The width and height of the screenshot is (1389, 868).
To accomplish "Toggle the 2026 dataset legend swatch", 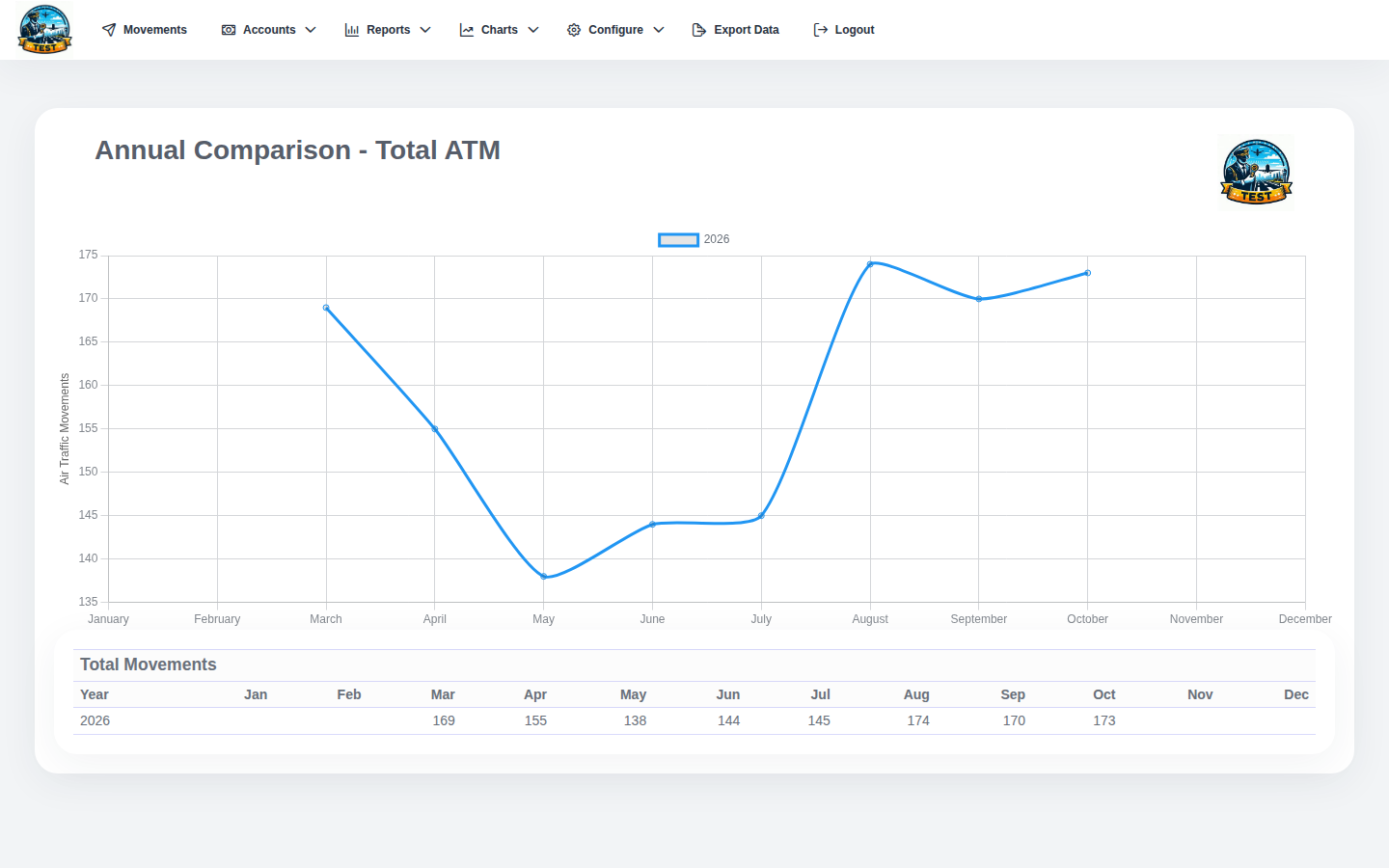I will [x=678, y=240].
